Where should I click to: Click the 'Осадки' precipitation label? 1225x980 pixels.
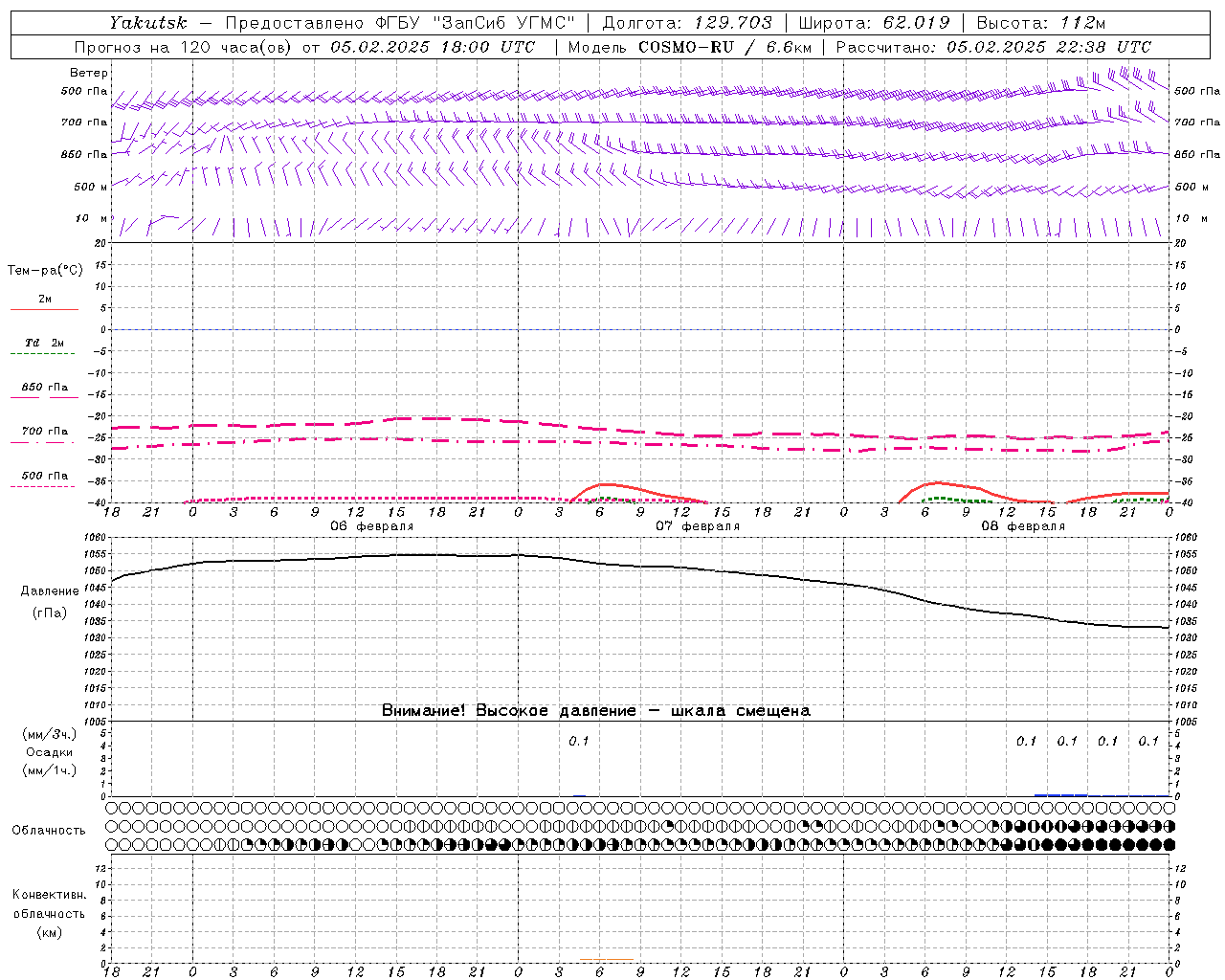[50, 752]
